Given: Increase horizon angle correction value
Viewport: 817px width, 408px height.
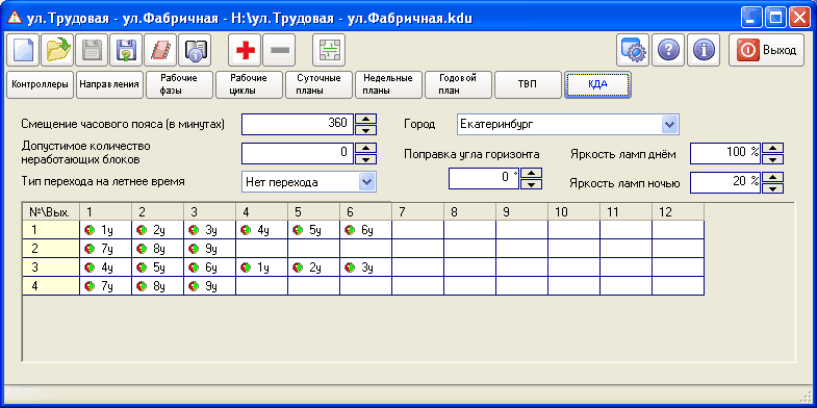Looking at the screenshot, I should tap(531, 173).
